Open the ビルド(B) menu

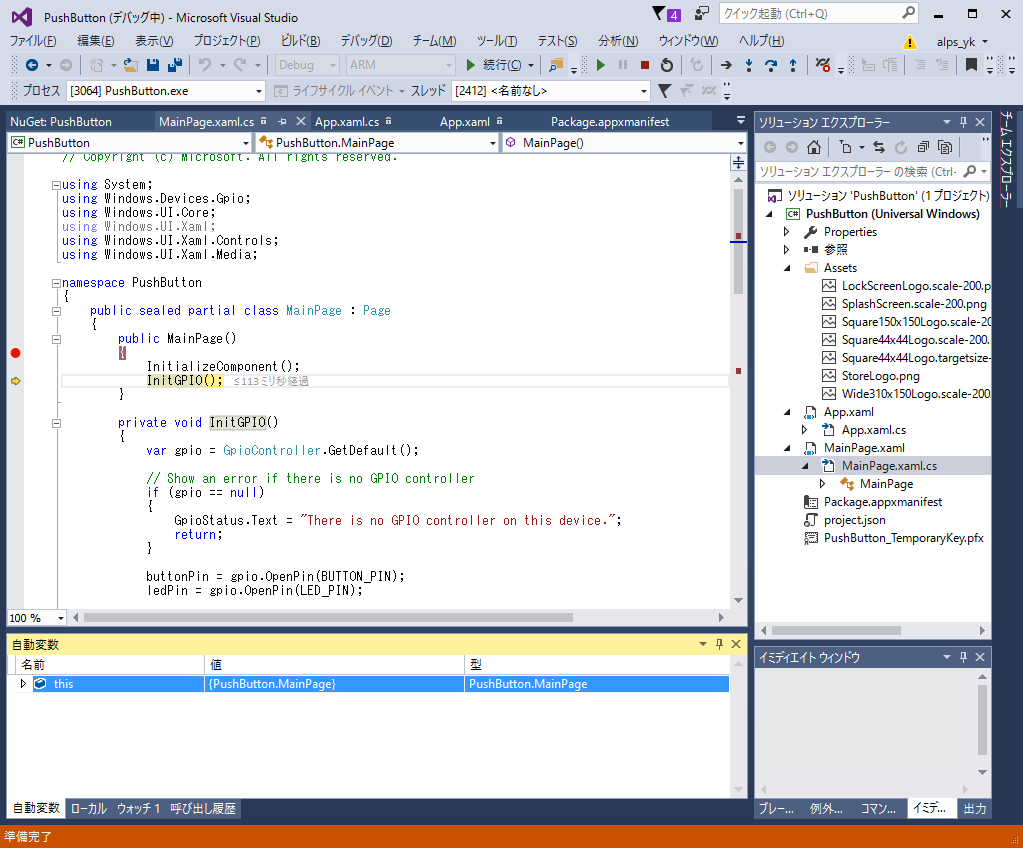[300, 41]
